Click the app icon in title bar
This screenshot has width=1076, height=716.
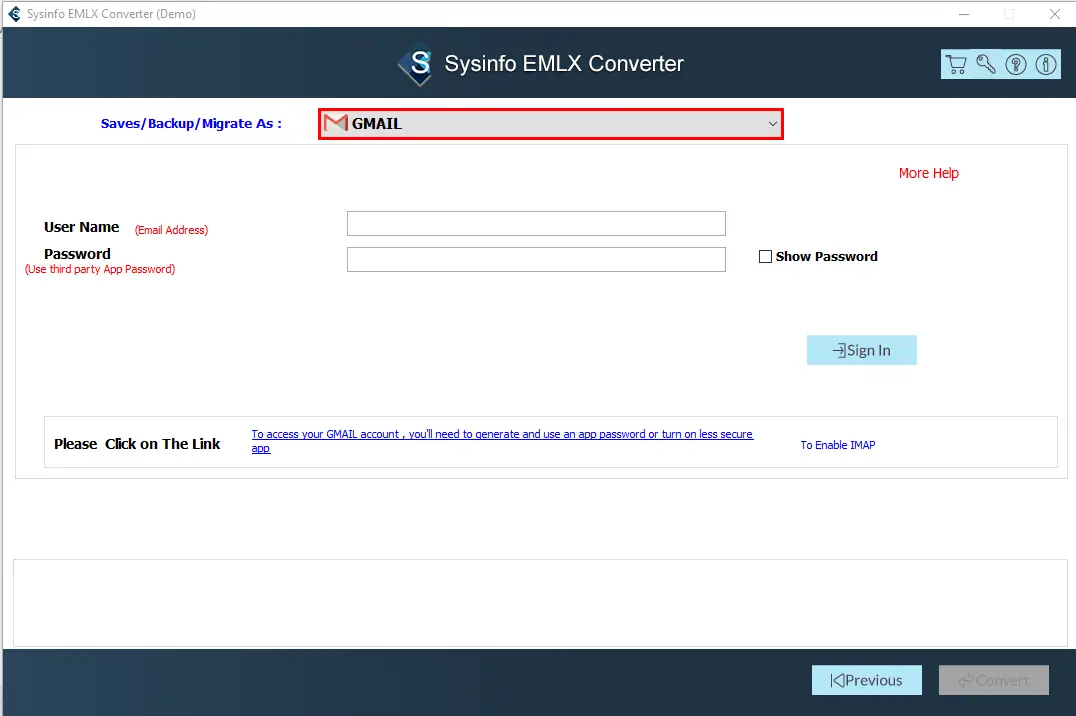pos(14,14)
